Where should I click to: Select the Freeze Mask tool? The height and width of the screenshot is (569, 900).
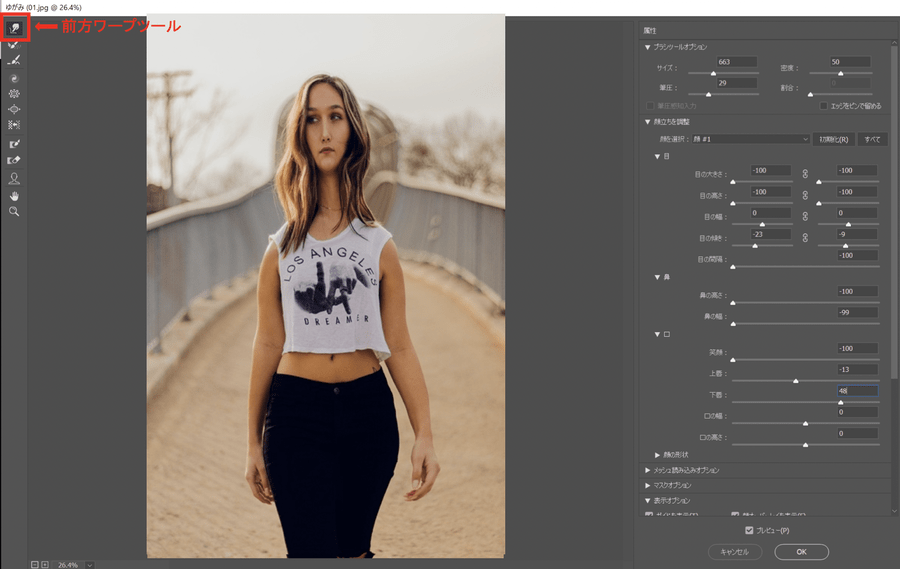pos(14,144)
